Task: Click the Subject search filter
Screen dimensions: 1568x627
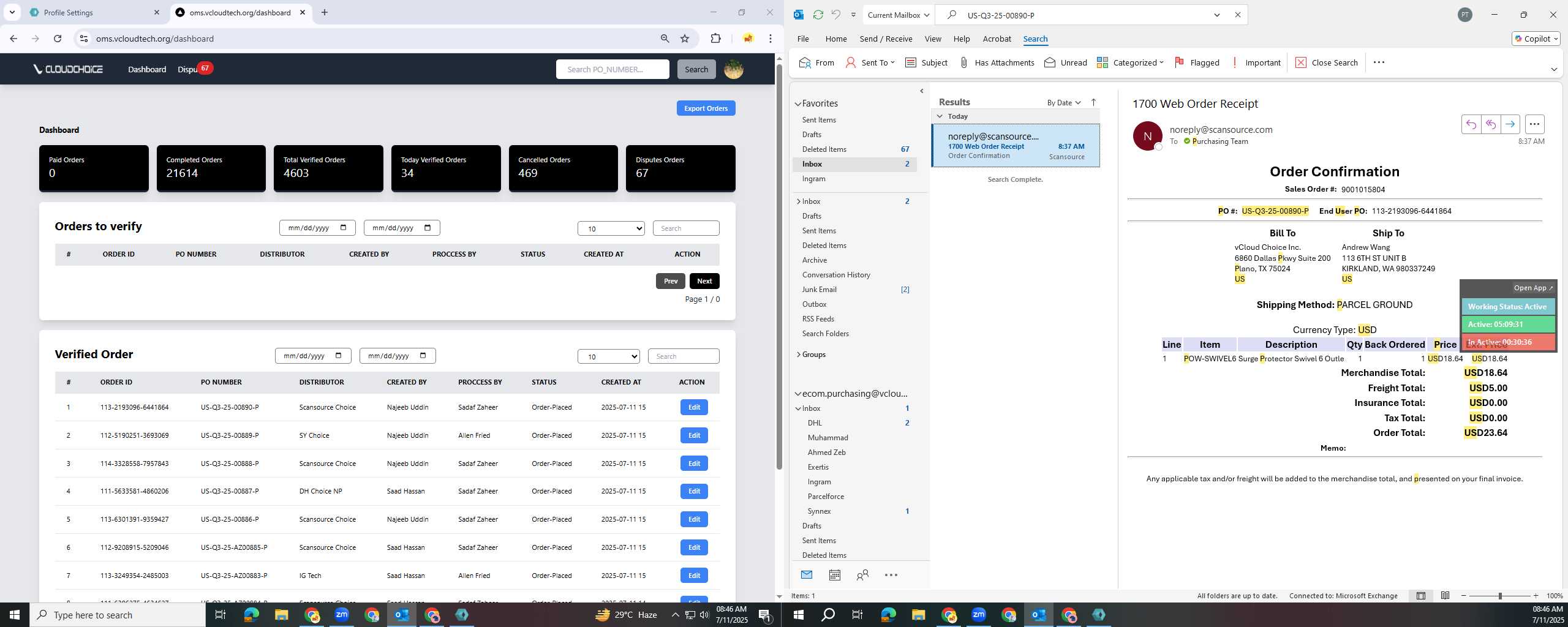Action: 926,62
